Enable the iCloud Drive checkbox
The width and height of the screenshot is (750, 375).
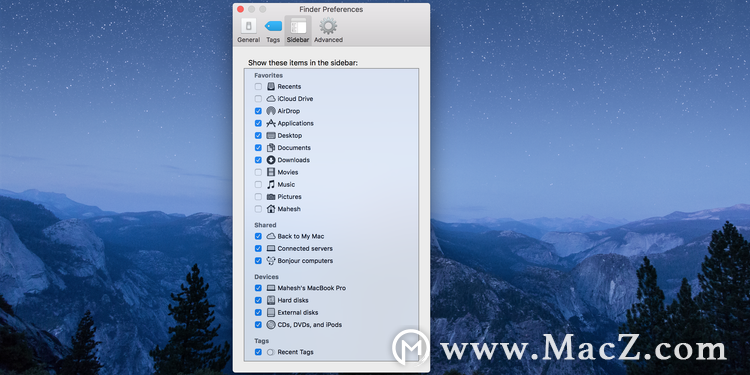258,99
